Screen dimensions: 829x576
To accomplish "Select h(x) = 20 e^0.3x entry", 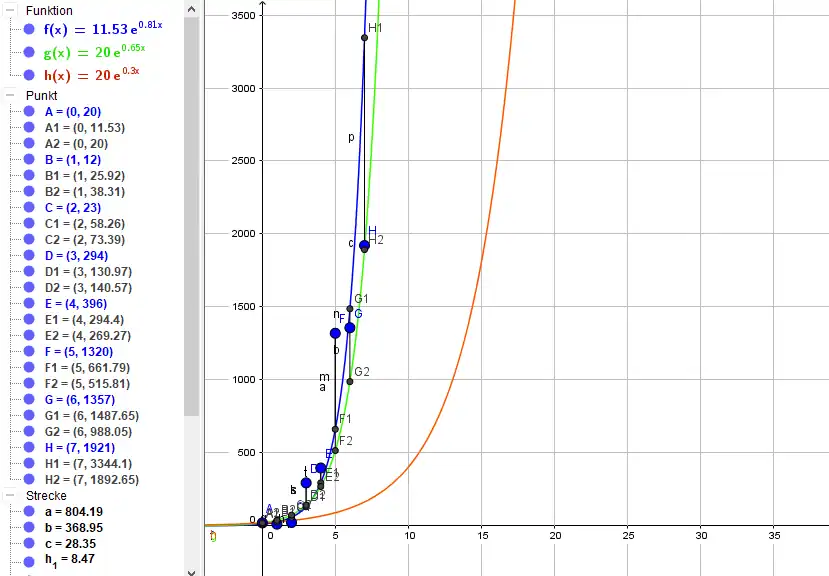I will (90, 75).
